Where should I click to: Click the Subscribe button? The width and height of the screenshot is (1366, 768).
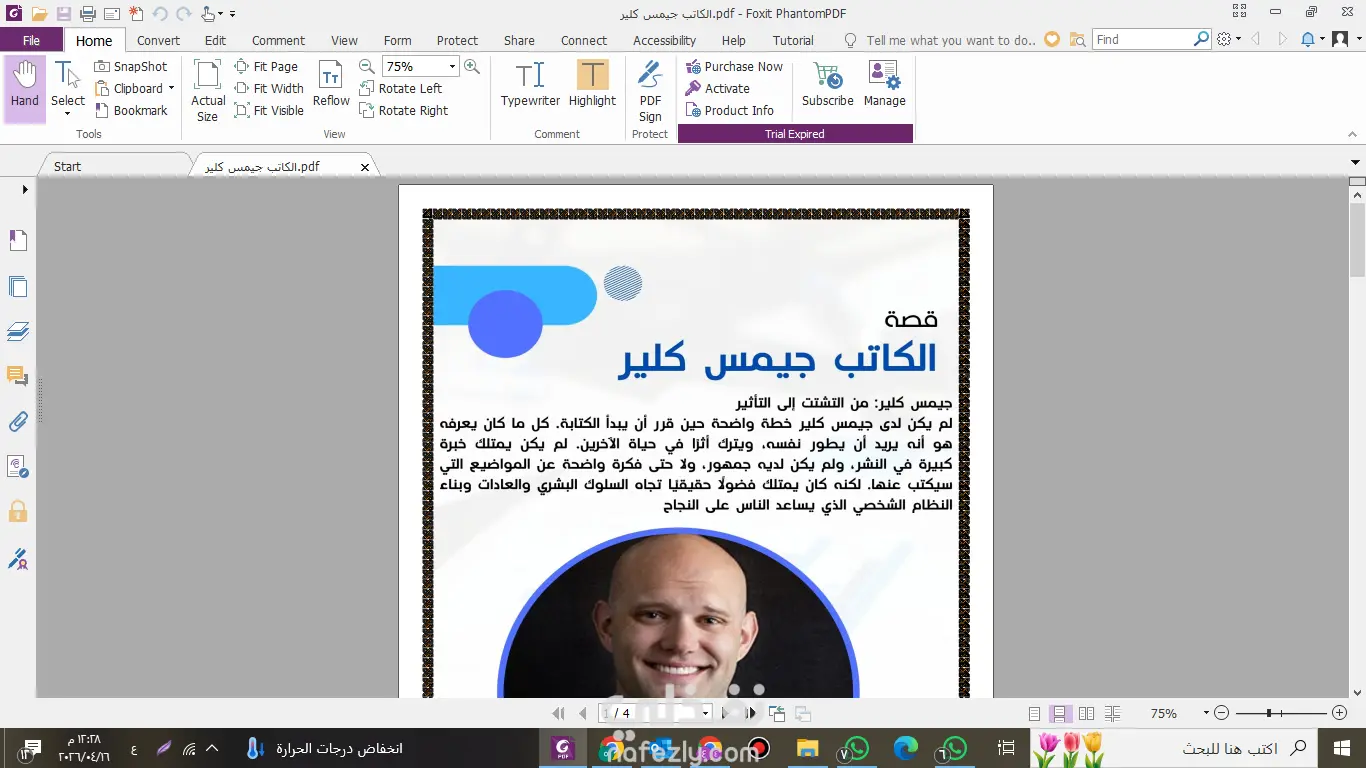828,84
